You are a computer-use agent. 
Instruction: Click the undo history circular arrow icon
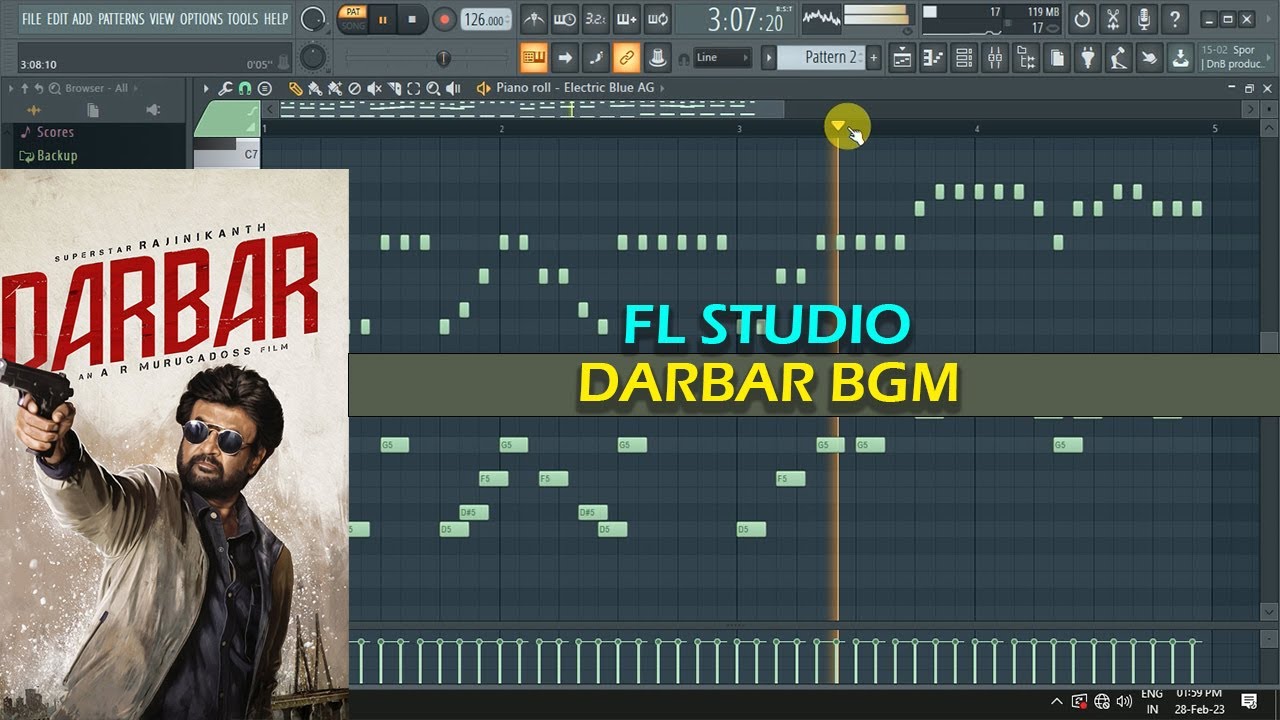pyautogui.click(x=1082, y=19)
